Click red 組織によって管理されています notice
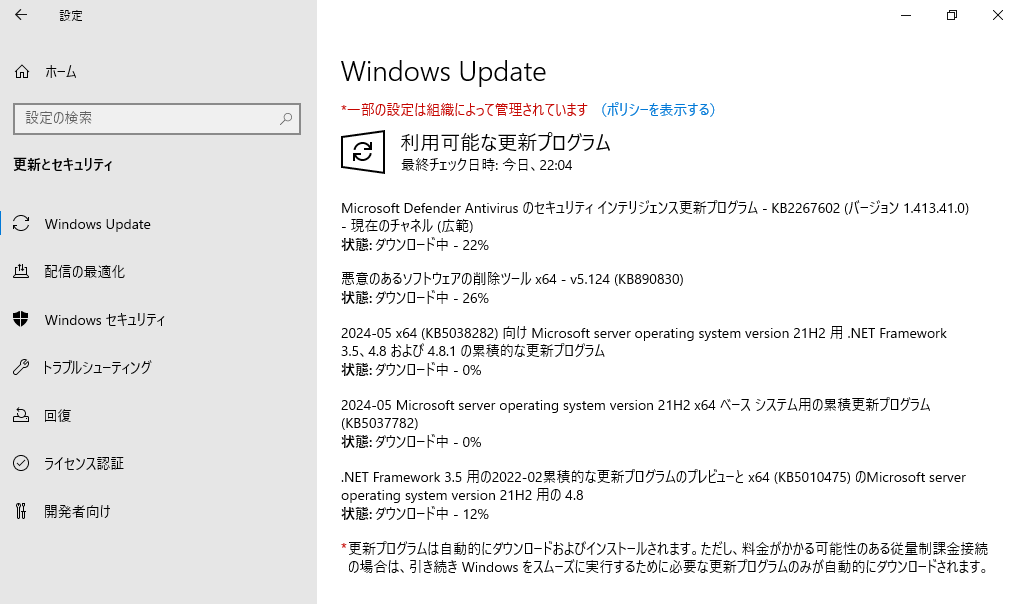This screenshot has width=1015, height=604. tap(464, 110)
